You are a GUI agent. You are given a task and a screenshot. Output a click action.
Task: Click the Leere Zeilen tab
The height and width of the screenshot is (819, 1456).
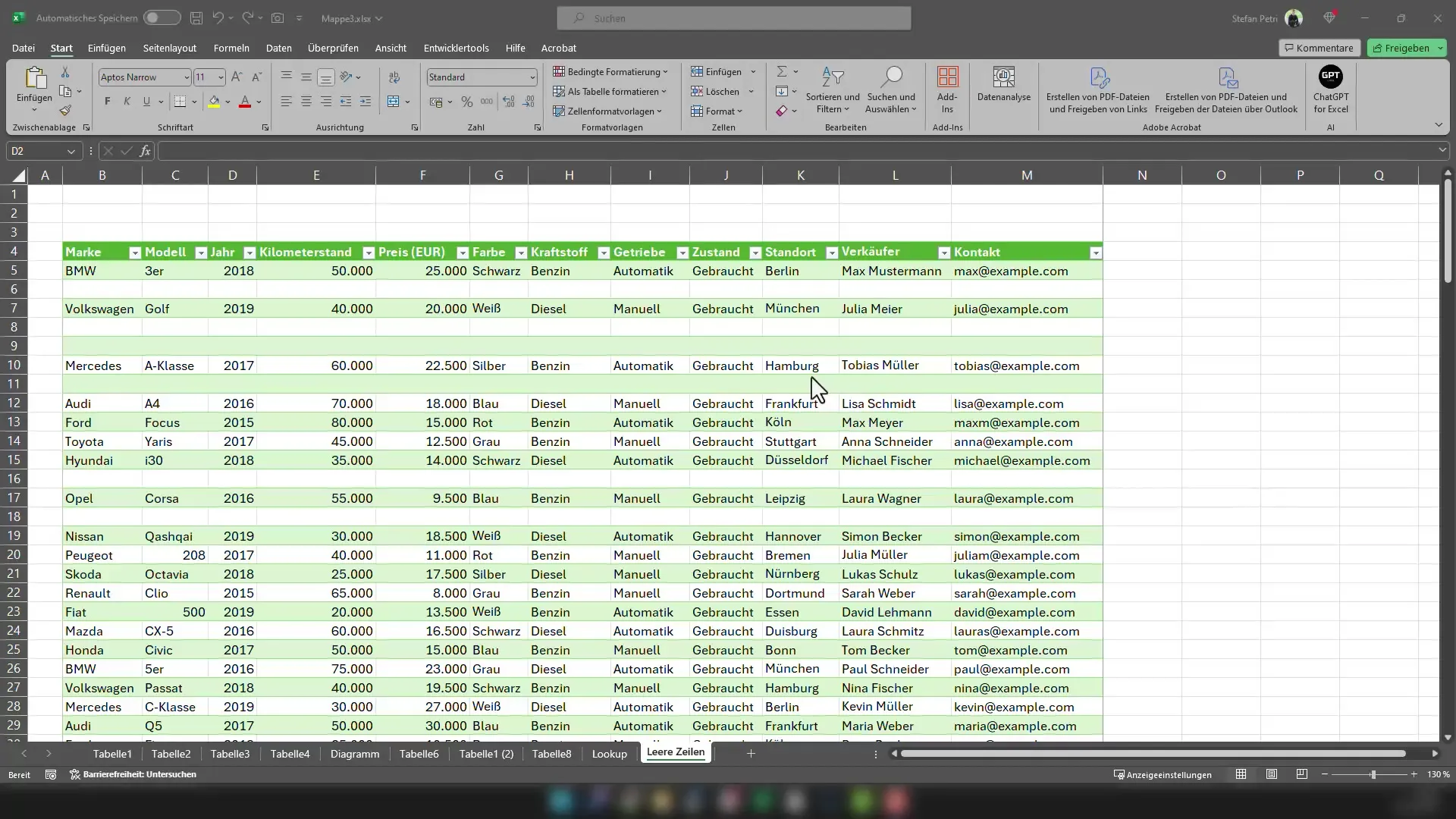[x=676, y=752]
